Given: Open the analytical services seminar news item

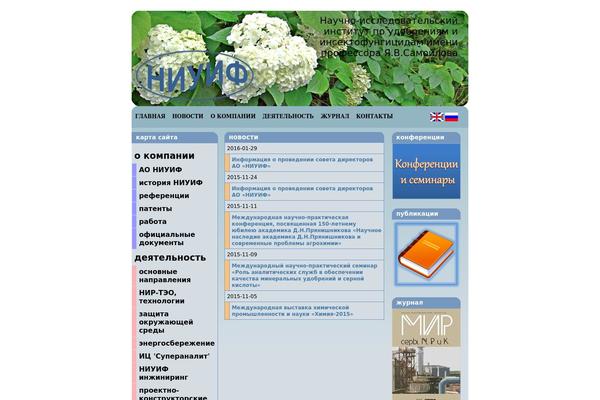Looking at the screenshot, I should (x=304, y=275).
